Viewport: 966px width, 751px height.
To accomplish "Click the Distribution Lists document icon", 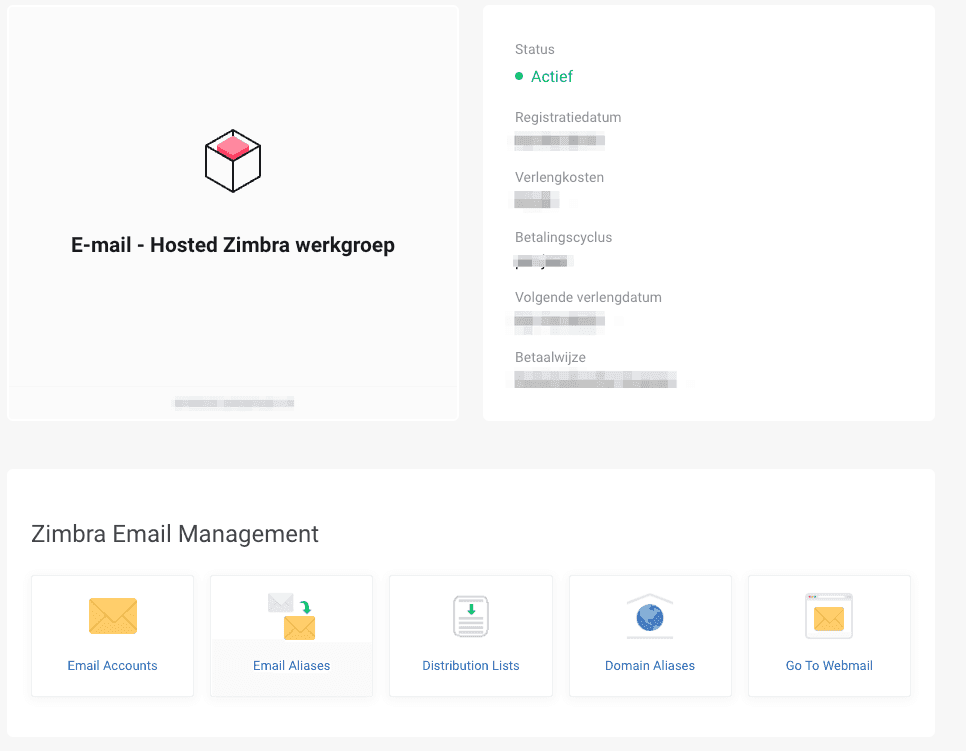I will pos(470,616).
